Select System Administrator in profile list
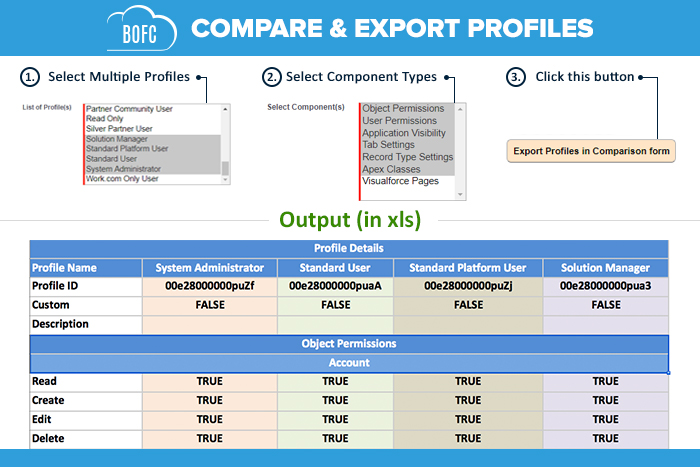 [153, 169]
